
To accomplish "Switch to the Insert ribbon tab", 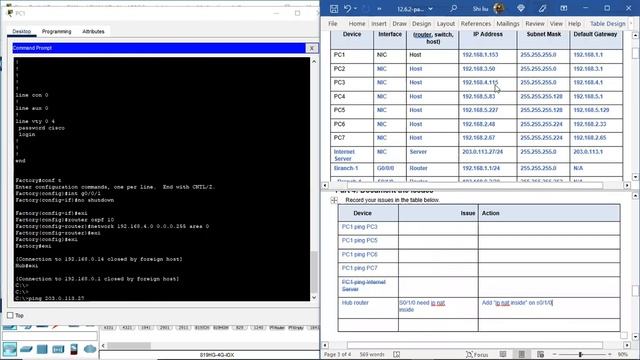I will [378, 24].
